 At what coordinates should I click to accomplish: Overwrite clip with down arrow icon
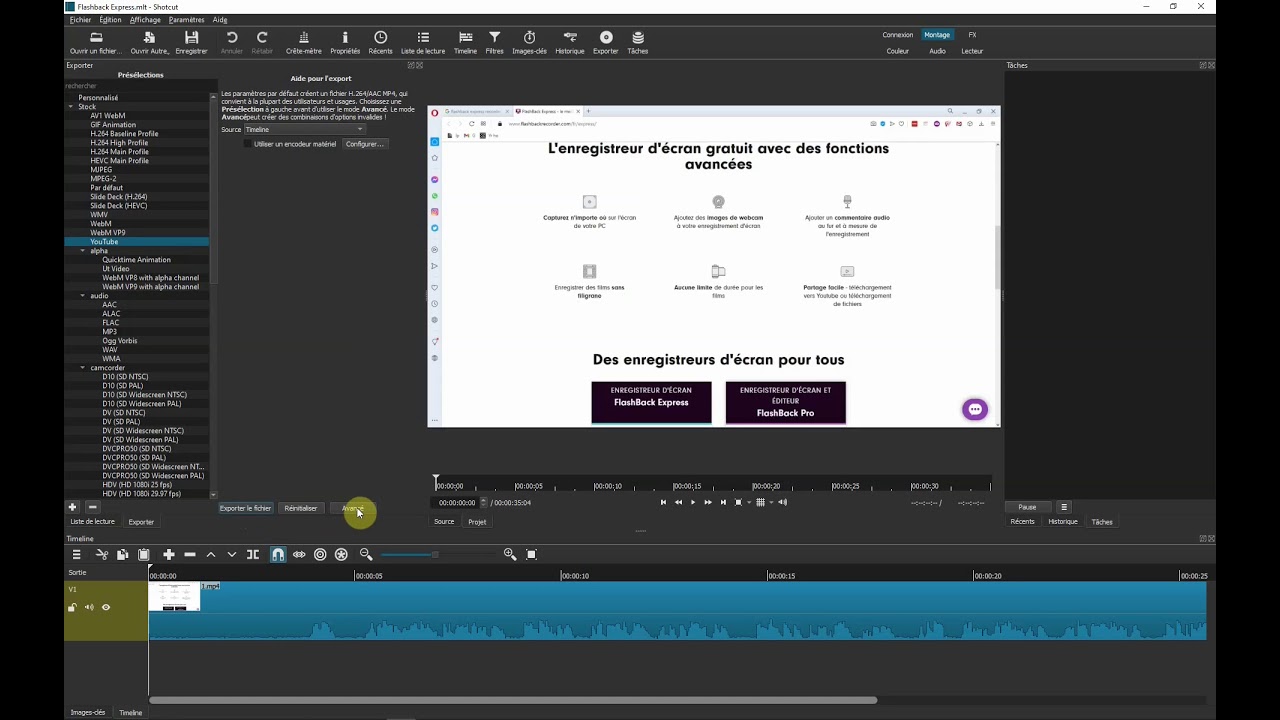click(231, 554)
